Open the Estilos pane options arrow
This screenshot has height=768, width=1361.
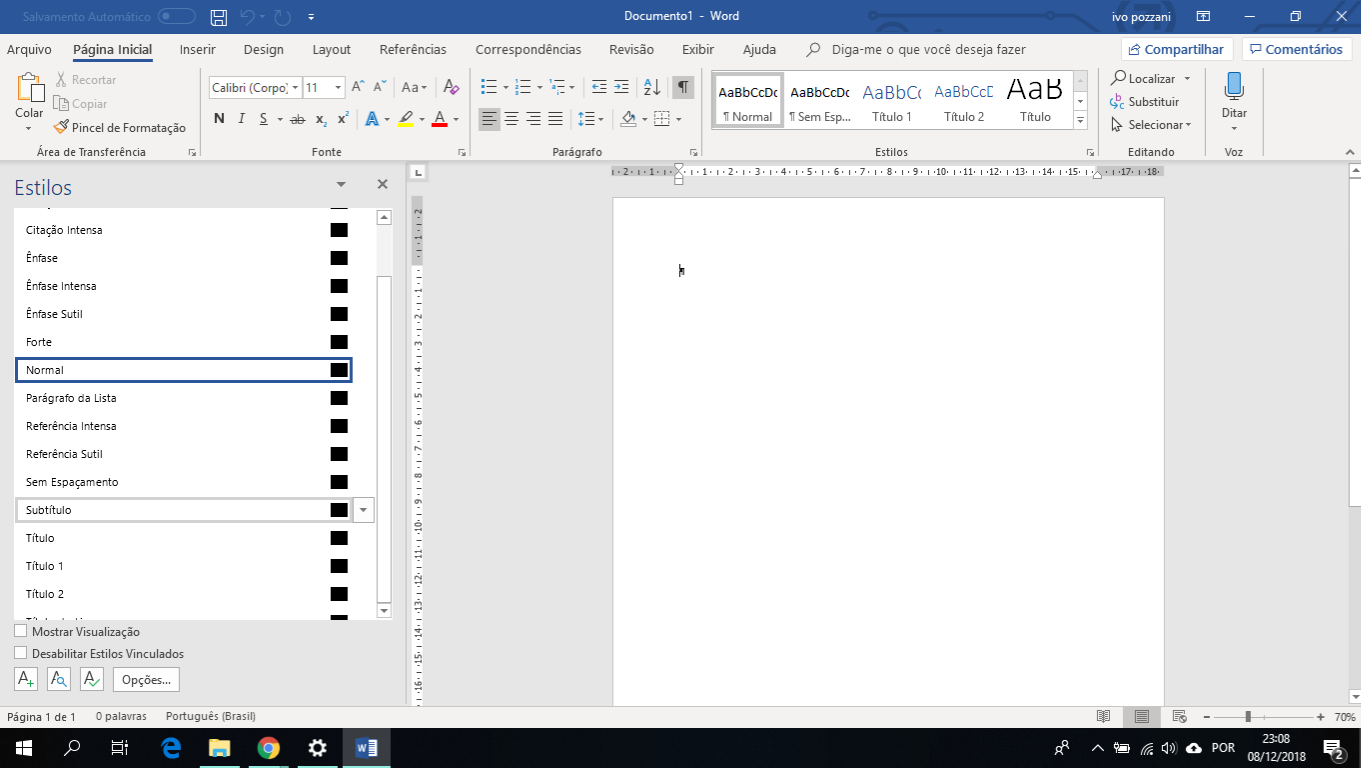[x=341, y=185]
